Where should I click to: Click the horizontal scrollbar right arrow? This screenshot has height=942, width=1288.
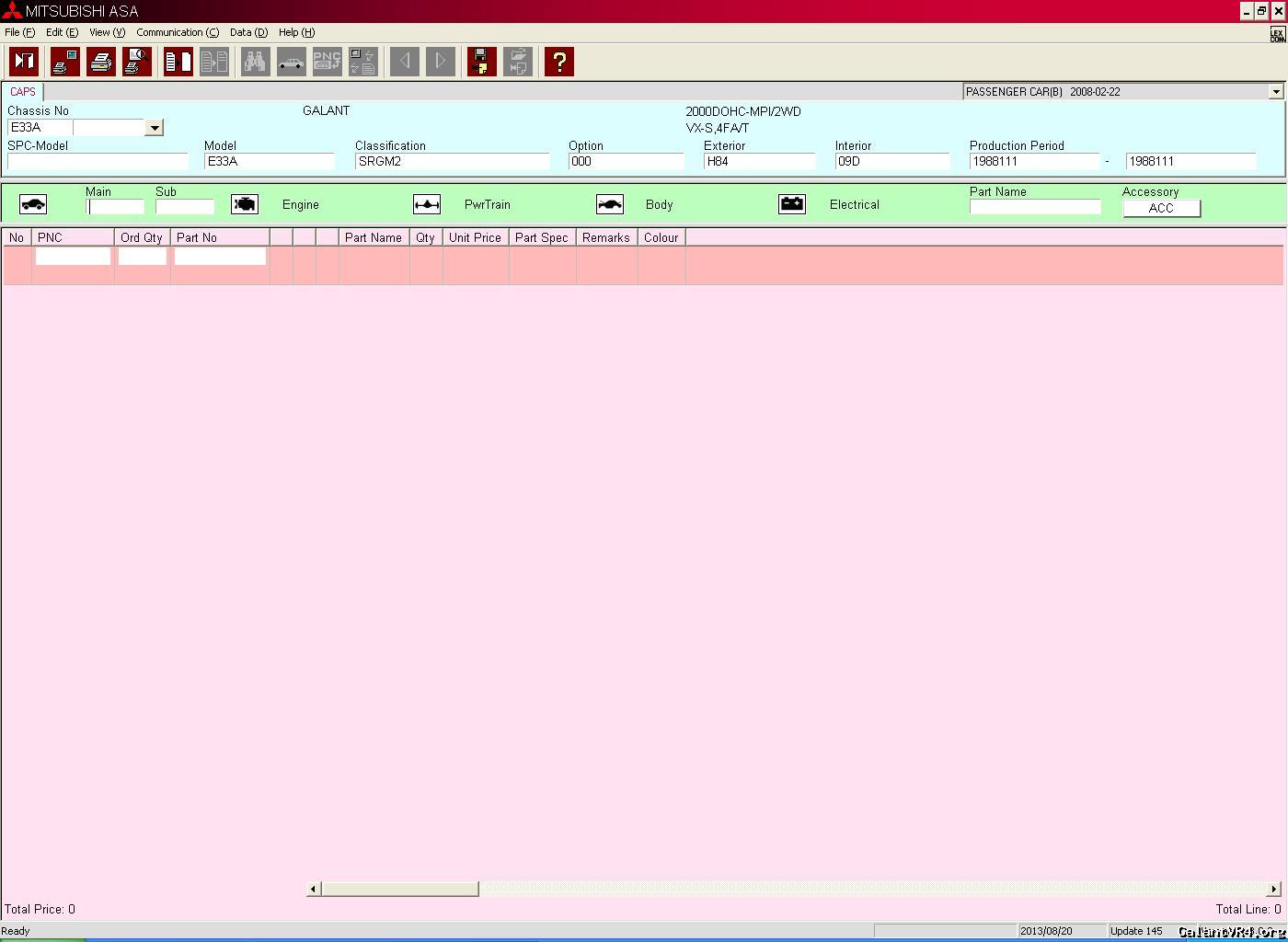(1274, 889)
